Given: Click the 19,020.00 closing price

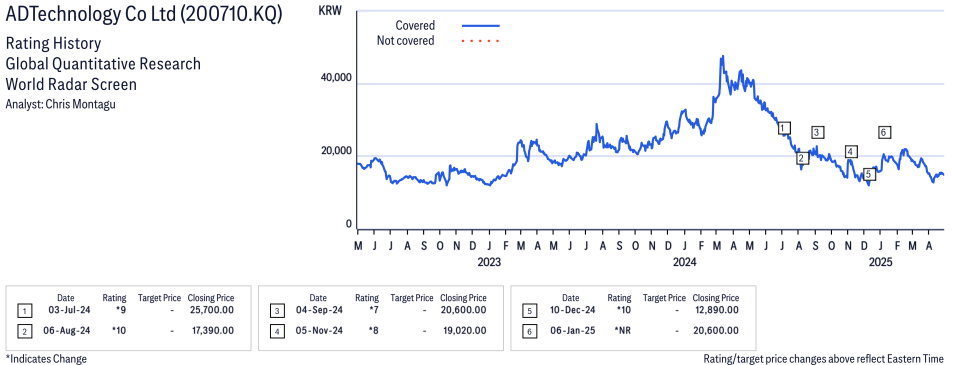Looking at the screenshot, I should point(465,330).
